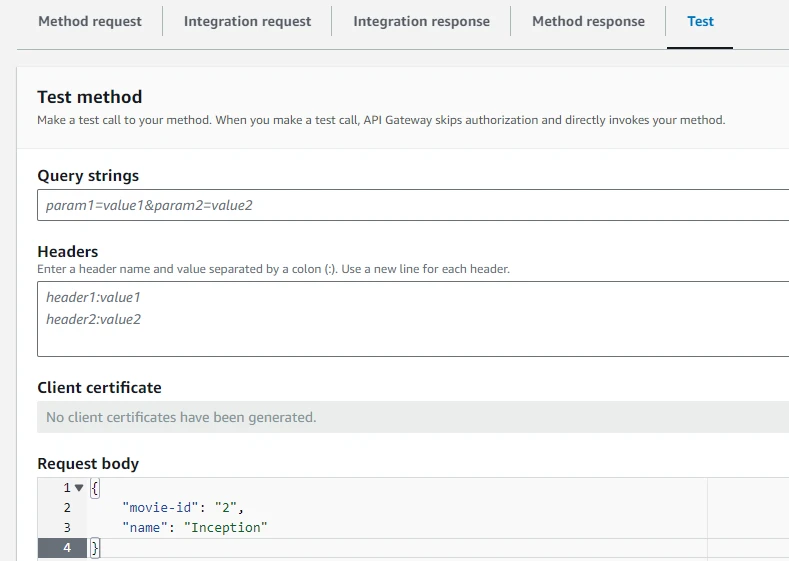Click the active Test tab
789x561 pixels.
(x=700, y=21)
